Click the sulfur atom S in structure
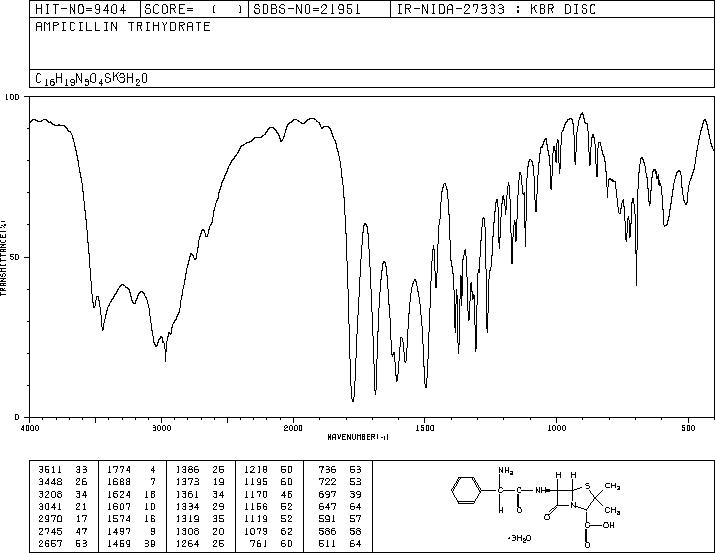The width and height of the screenshot is (715, 553). tap(588, 486)
